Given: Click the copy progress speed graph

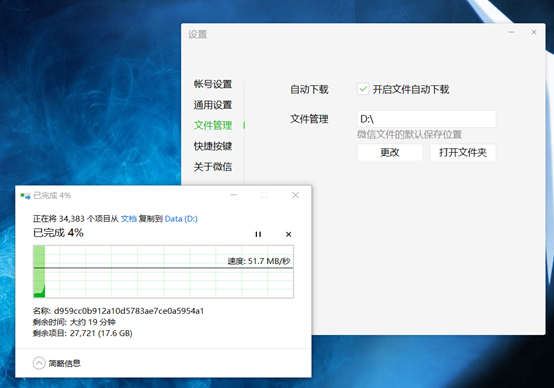Looking at the screenshot, I should point(163,271).
